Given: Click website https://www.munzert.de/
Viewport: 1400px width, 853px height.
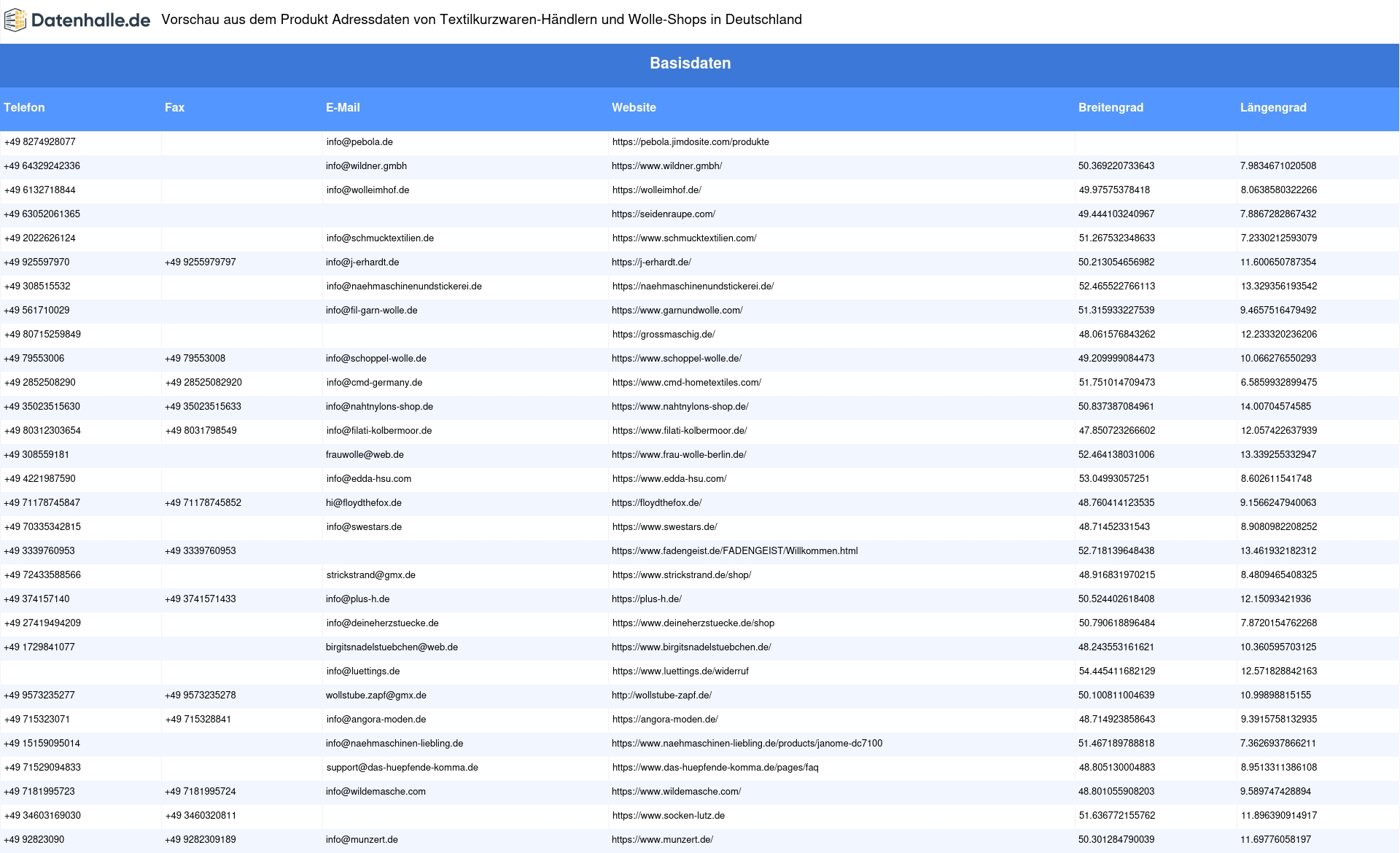Looking at the screenshot, I should pyautogui.click(x=662, y=840).
